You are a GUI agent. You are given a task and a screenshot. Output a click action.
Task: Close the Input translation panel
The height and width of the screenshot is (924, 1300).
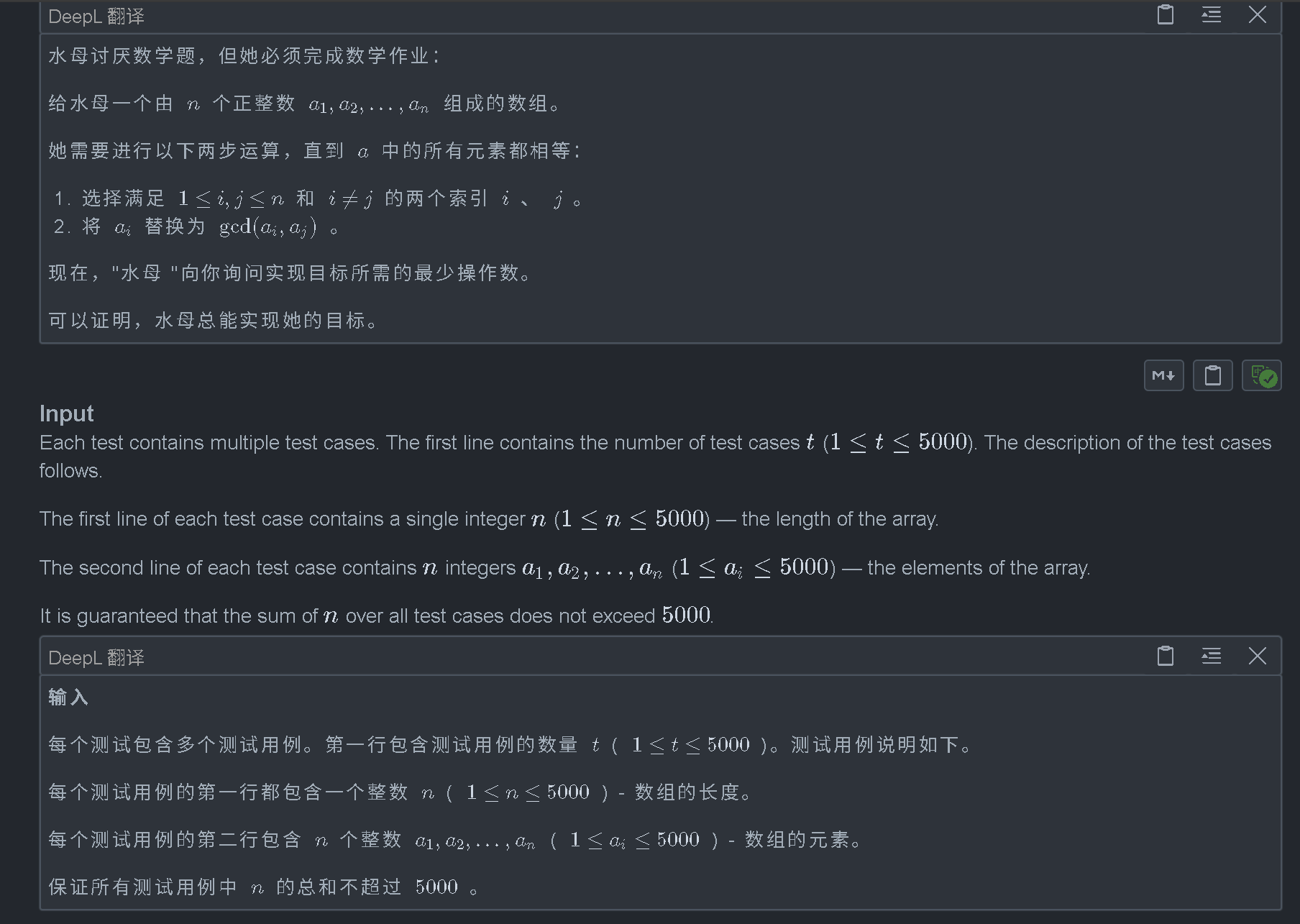click(1258, 656)
